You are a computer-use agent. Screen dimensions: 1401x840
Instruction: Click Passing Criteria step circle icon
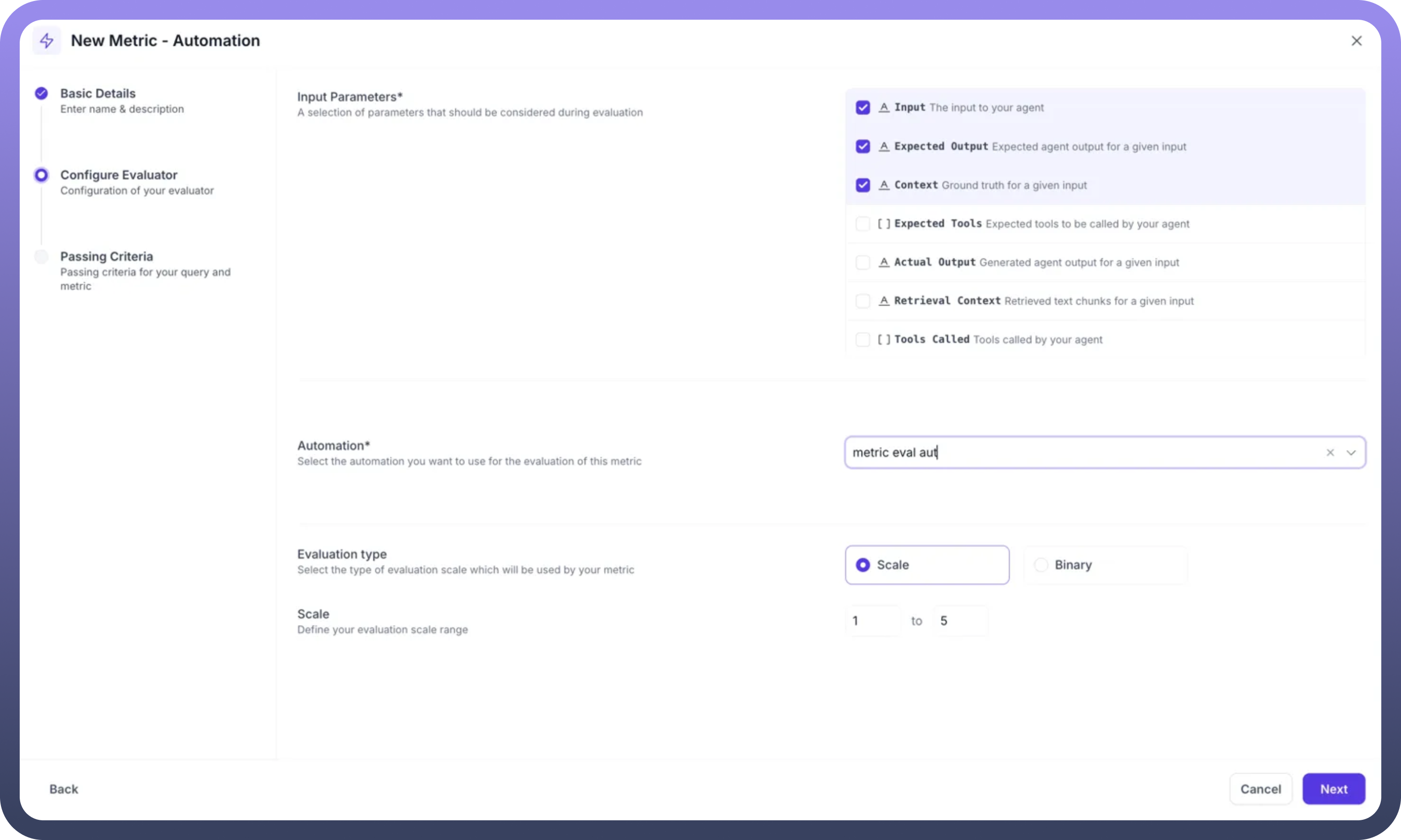click(x=41, y=257)
